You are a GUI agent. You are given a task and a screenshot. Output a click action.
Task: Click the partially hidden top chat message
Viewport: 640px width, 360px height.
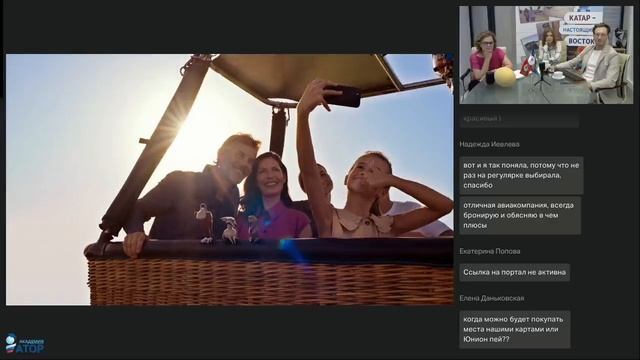click(519, 119)
